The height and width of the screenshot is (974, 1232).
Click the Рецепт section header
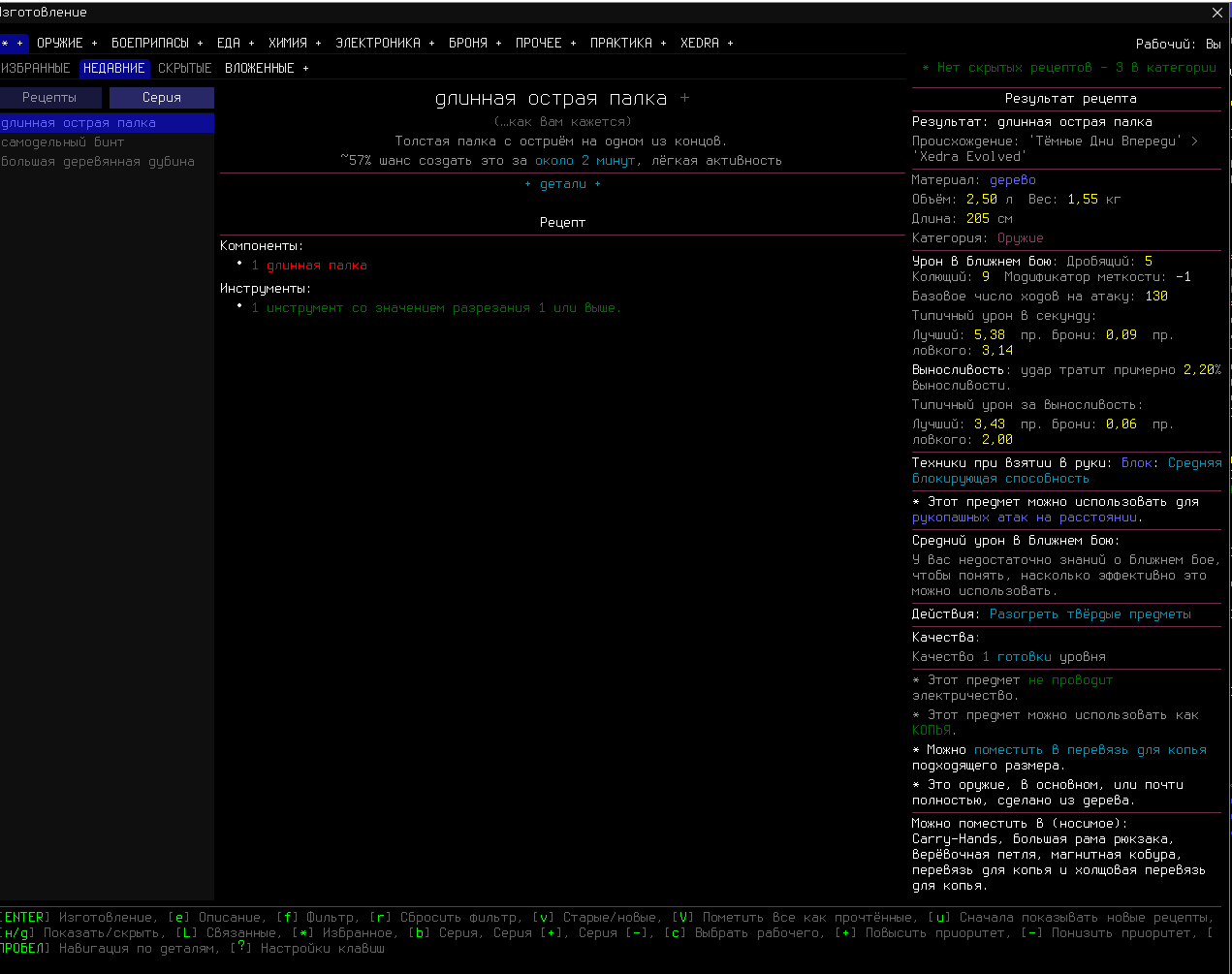coord(563,223)
